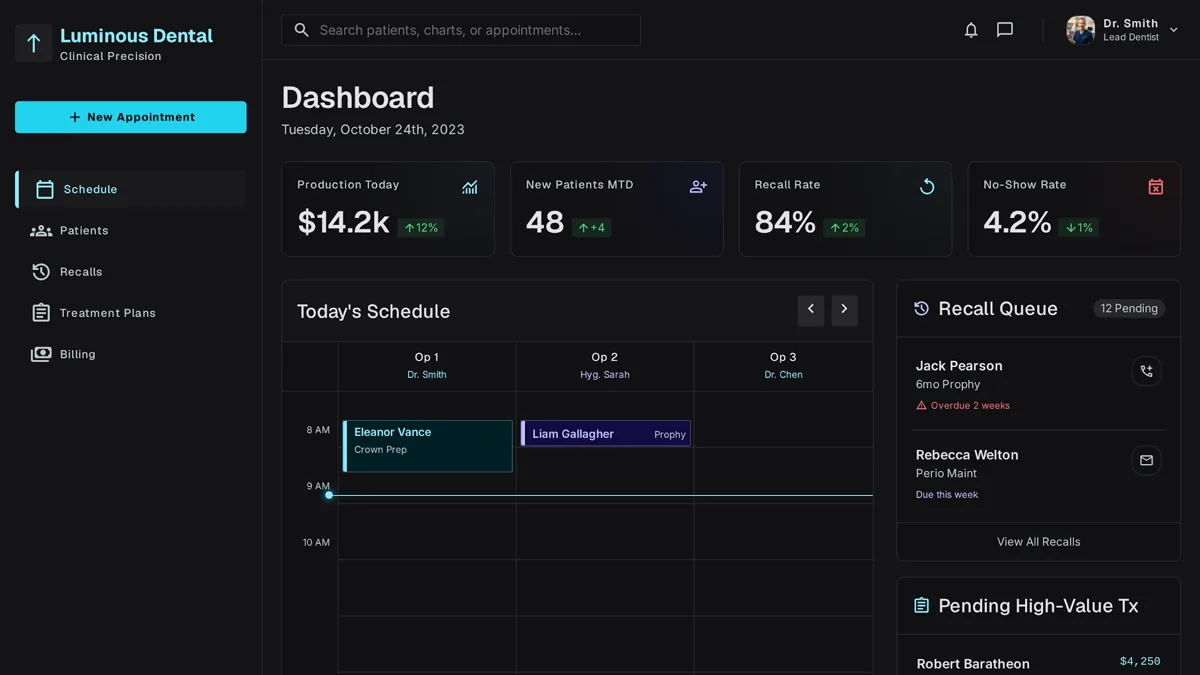Click Jack Pearson's name in Recall Queue
The image size is (1200, 675).
point(959,366)
